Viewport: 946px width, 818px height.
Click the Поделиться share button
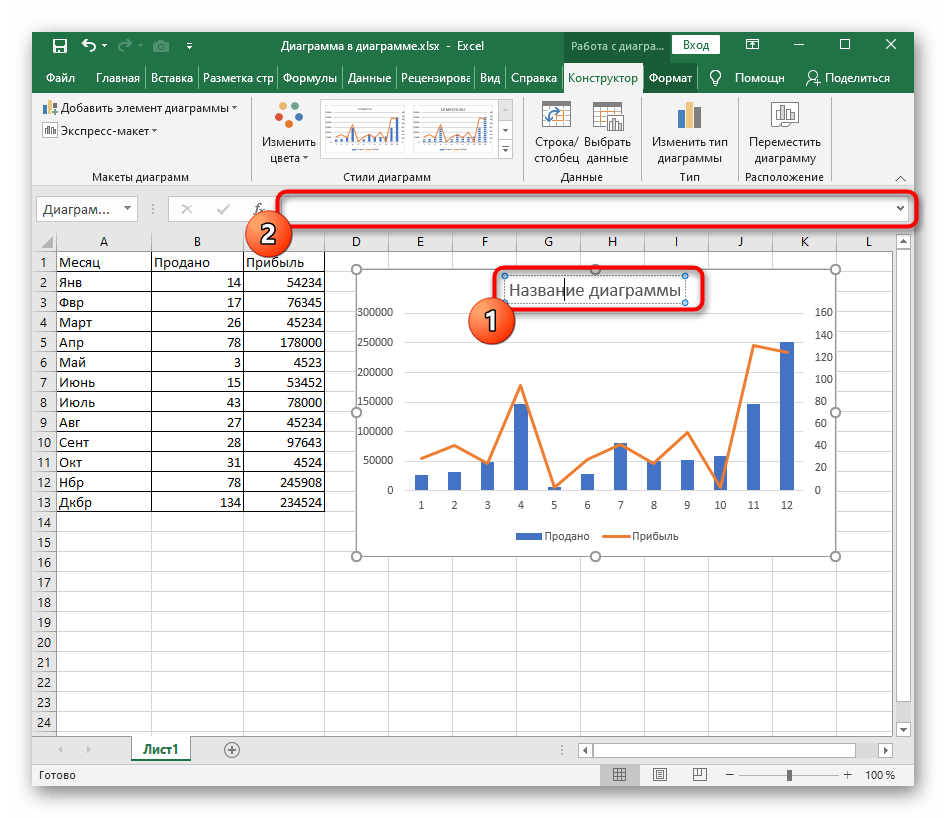(848, 78)
